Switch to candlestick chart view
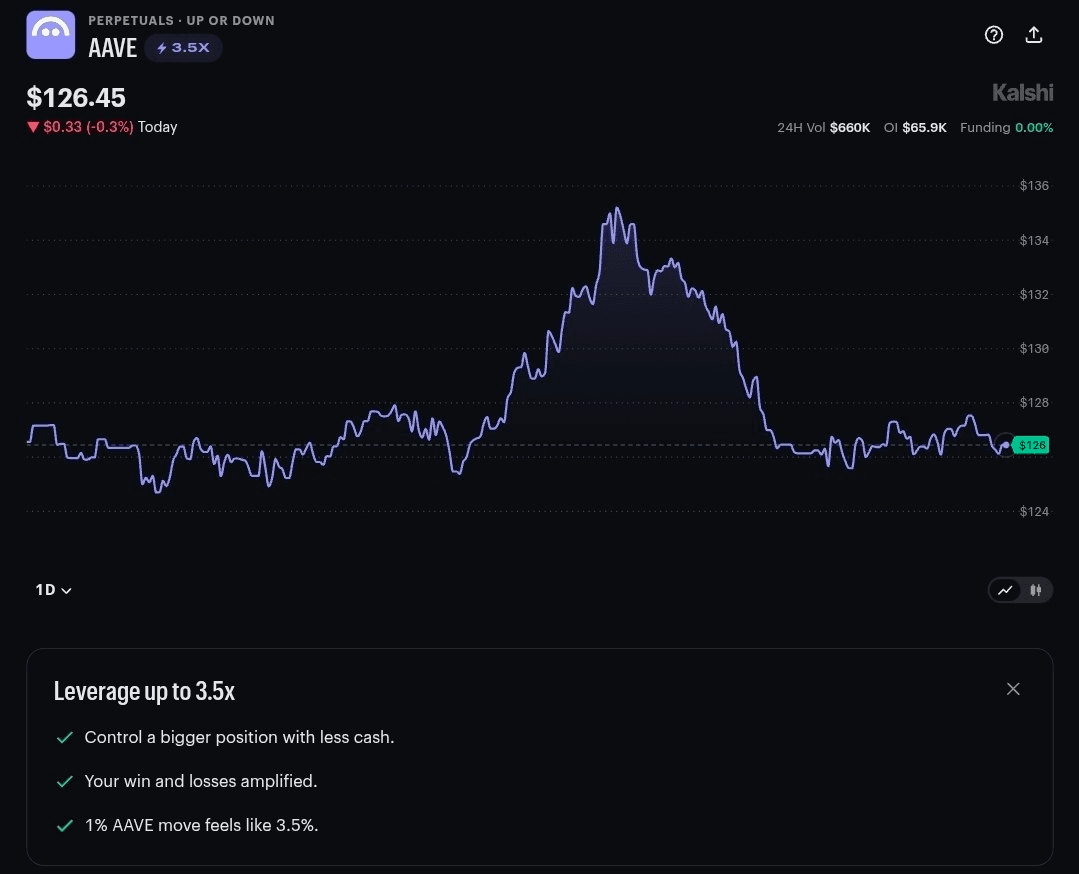1079x874 pixels. 1036,590
